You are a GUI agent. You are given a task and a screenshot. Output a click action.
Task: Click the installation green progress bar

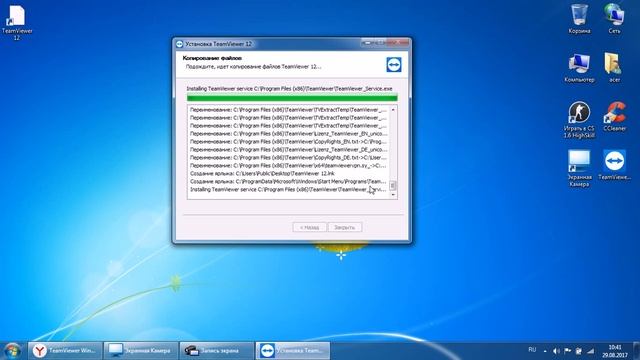click(x=292, y=98)
